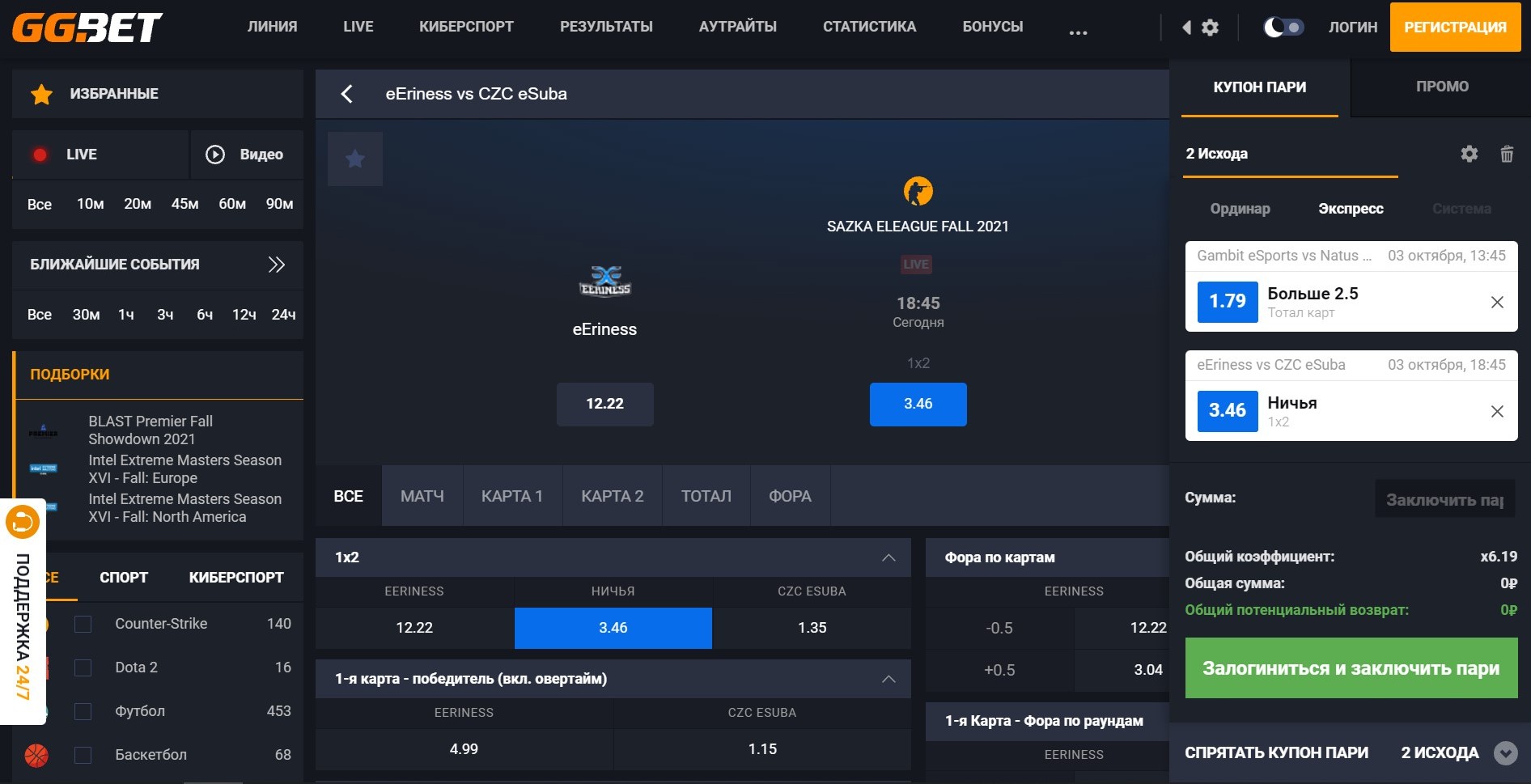1531x784 pixels.
Task: Check the Dota 2 checkbox
Action: tap(83, 667)
